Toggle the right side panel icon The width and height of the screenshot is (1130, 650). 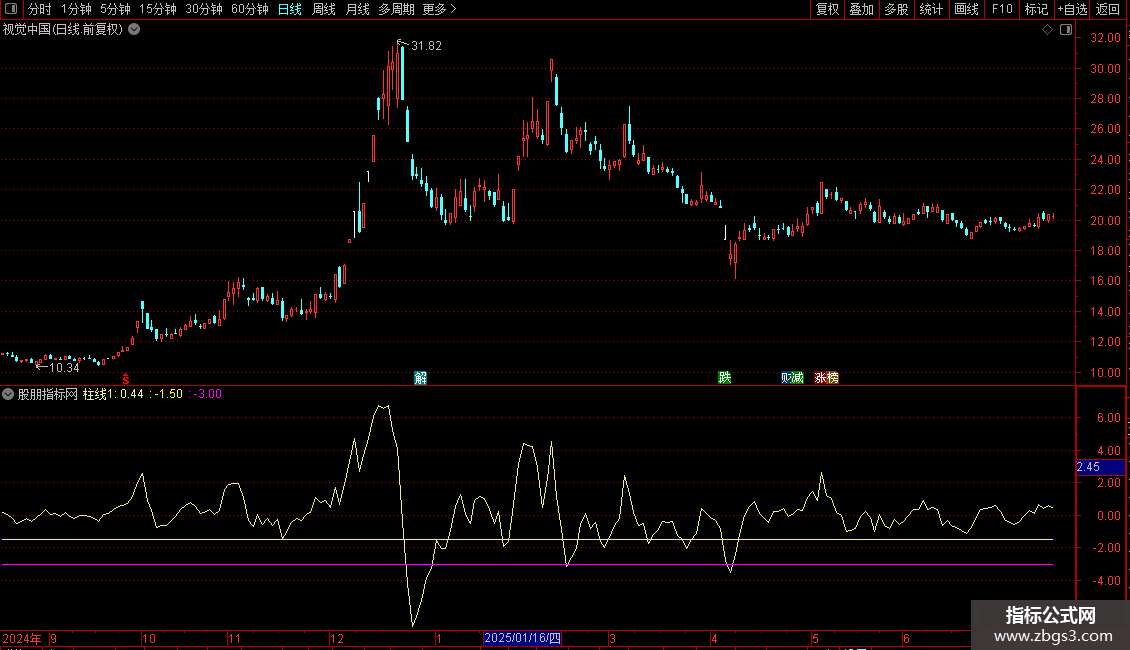tap(1066, 30)
